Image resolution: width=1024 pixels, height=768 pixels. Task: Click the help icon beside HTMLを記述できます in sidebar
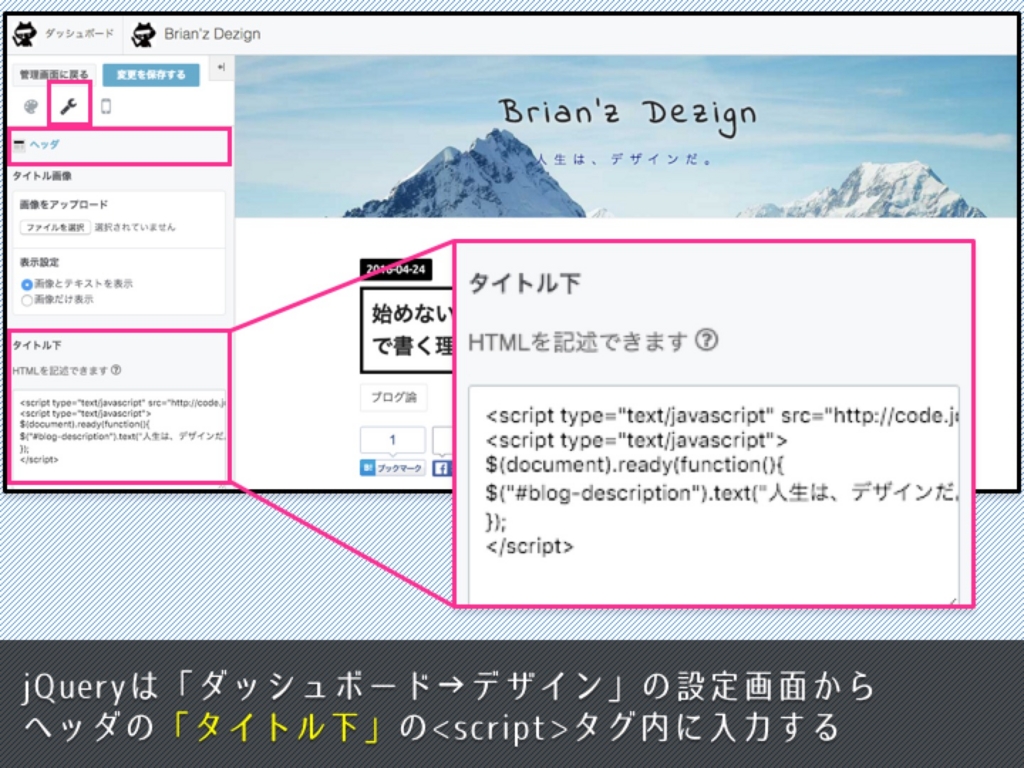point(116,370)
